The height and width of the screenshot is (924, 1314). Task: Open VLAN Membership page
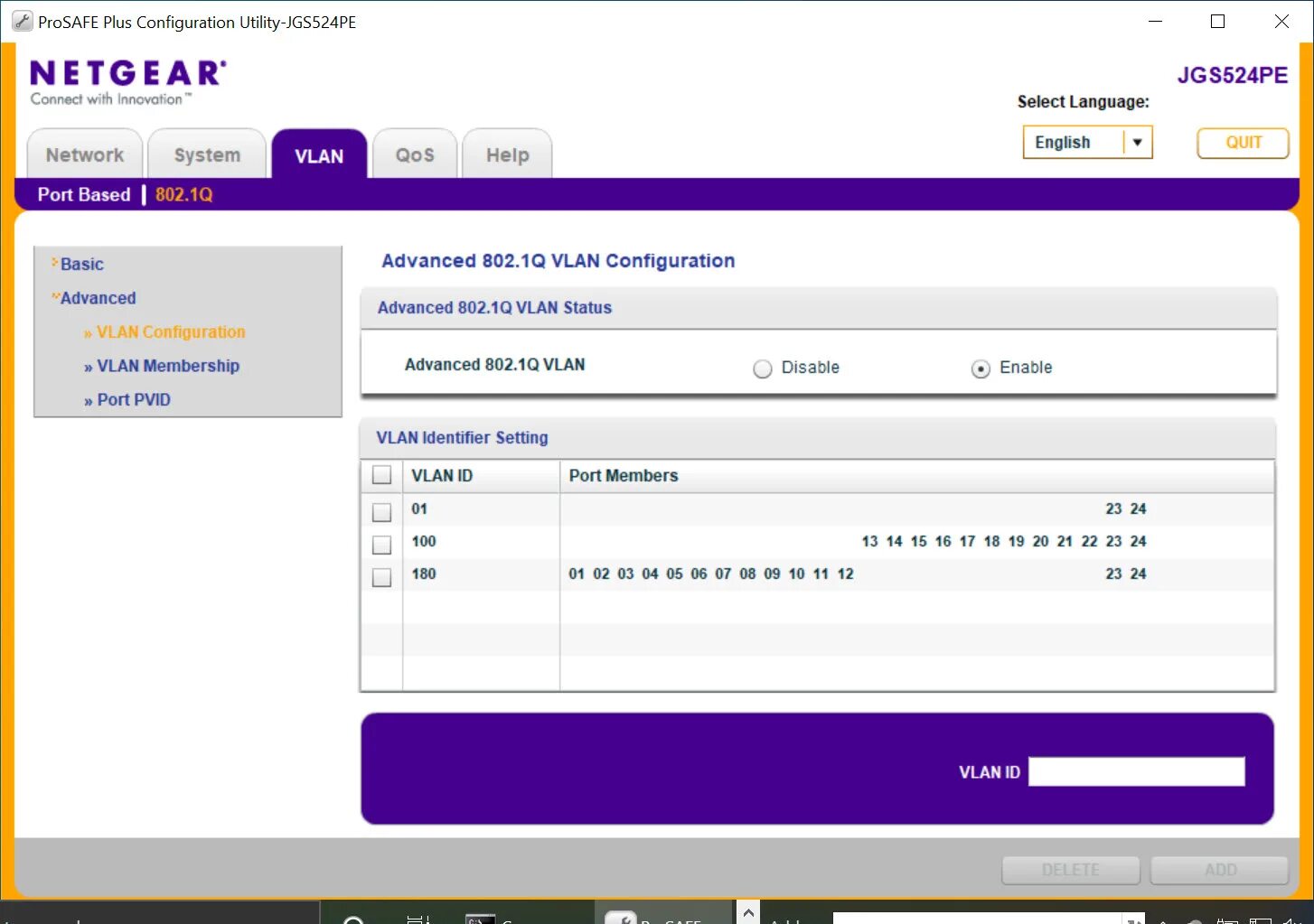(167, 366)
